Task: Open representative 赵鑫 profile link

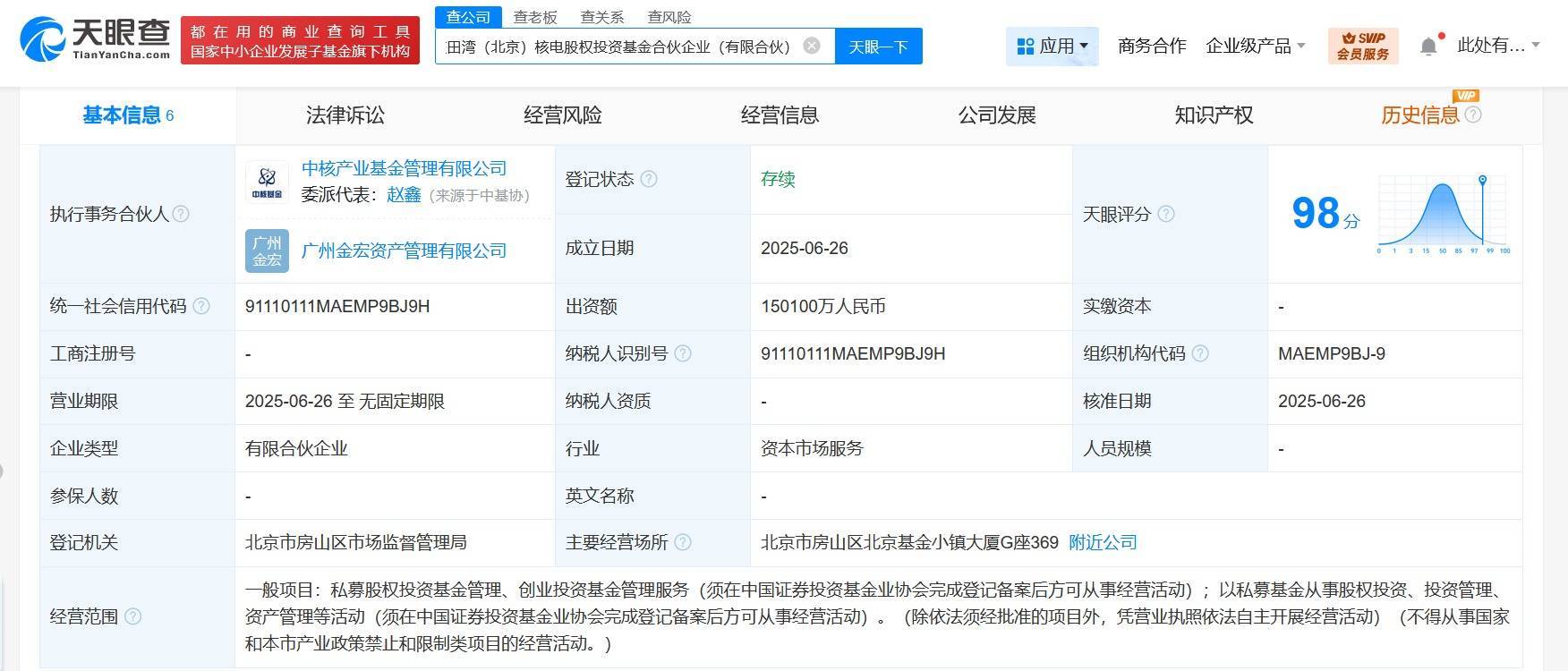Action: point(404,195)
